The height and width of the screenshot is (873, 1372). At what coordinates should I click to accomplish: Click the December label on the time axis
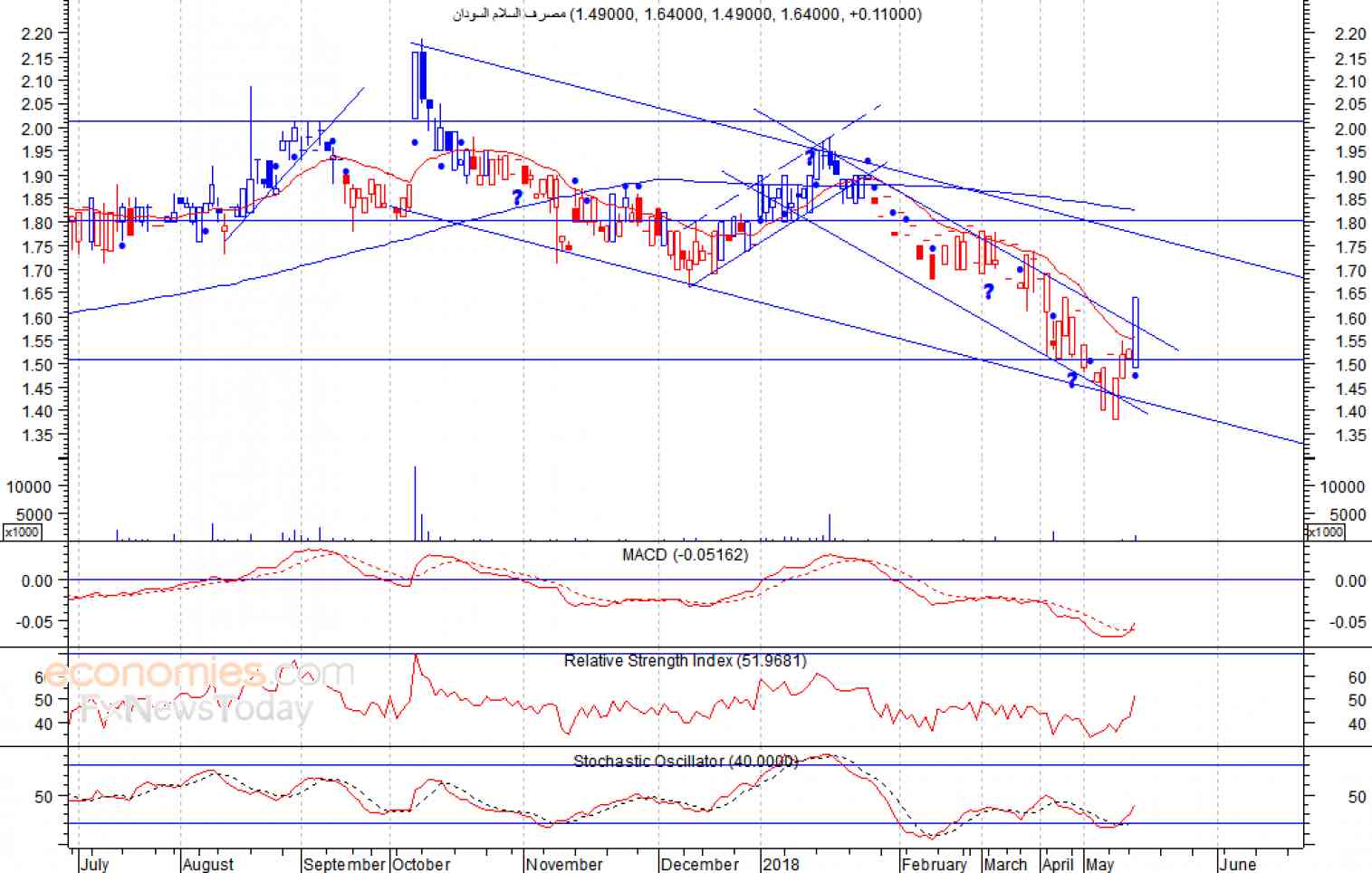[700, 864]
